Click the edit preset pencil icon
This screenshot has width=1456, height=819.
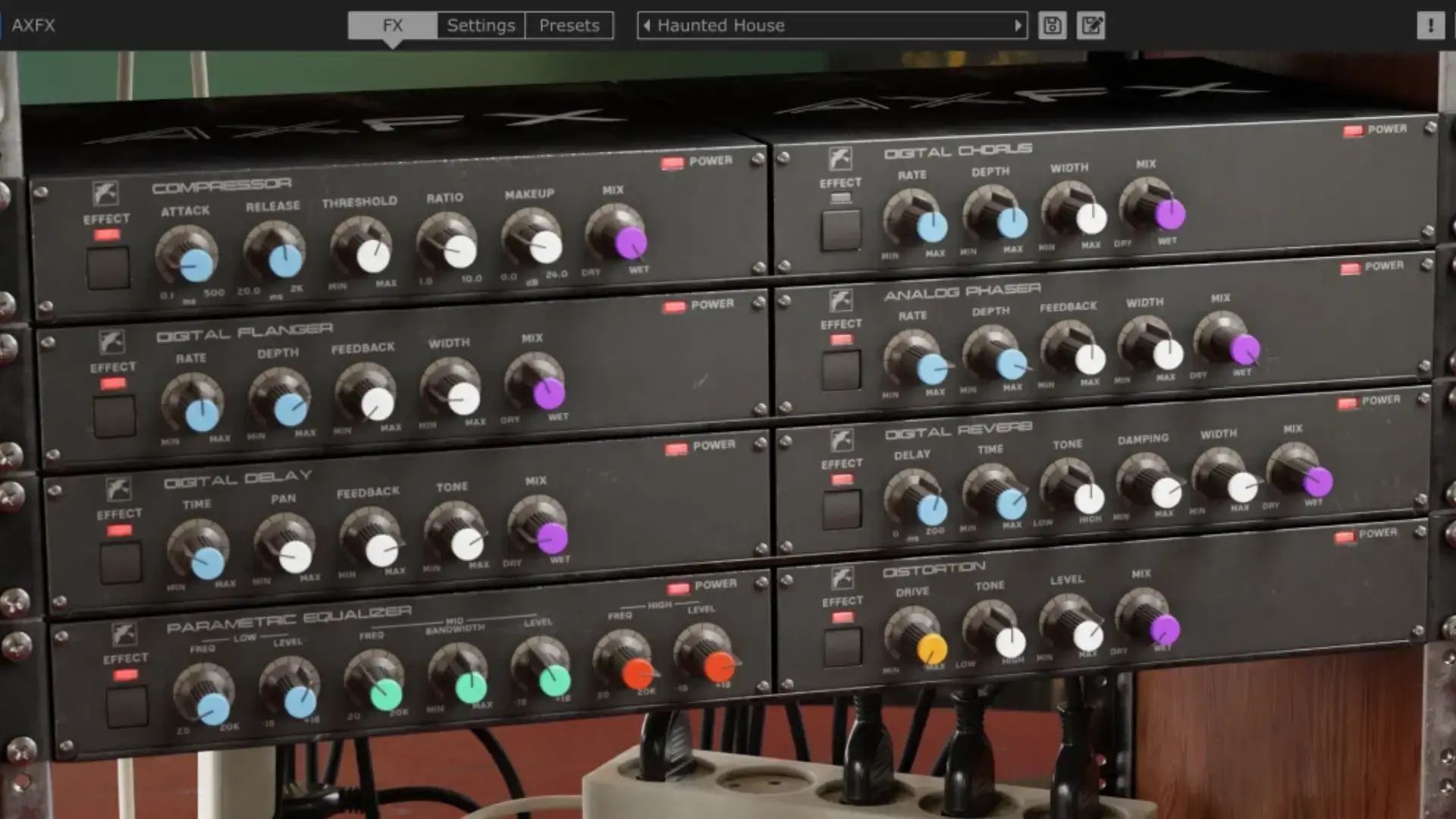pos(1090,26)
